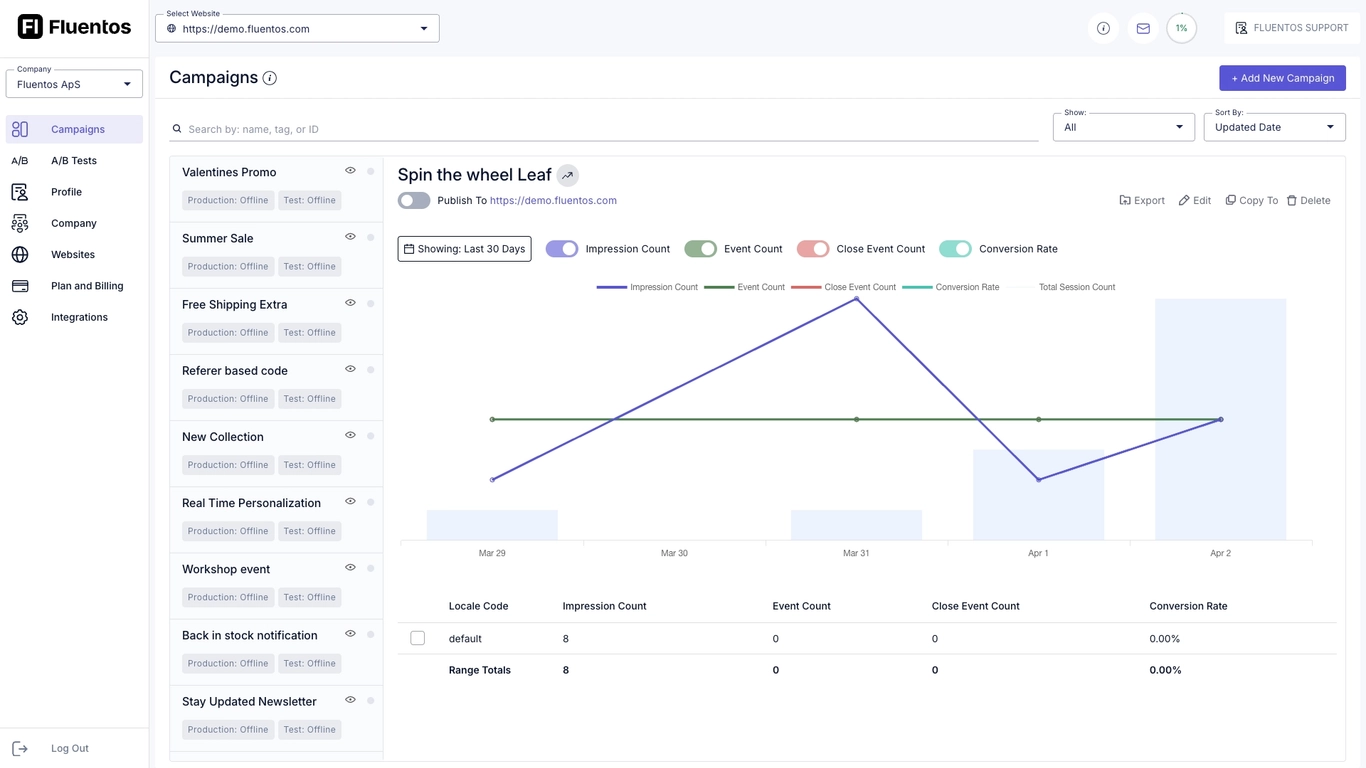Click the info icon next to Campaigns heading
The width and height of the screenshot is (1366, 768).
pyautogui.click(x=270, y=78)
